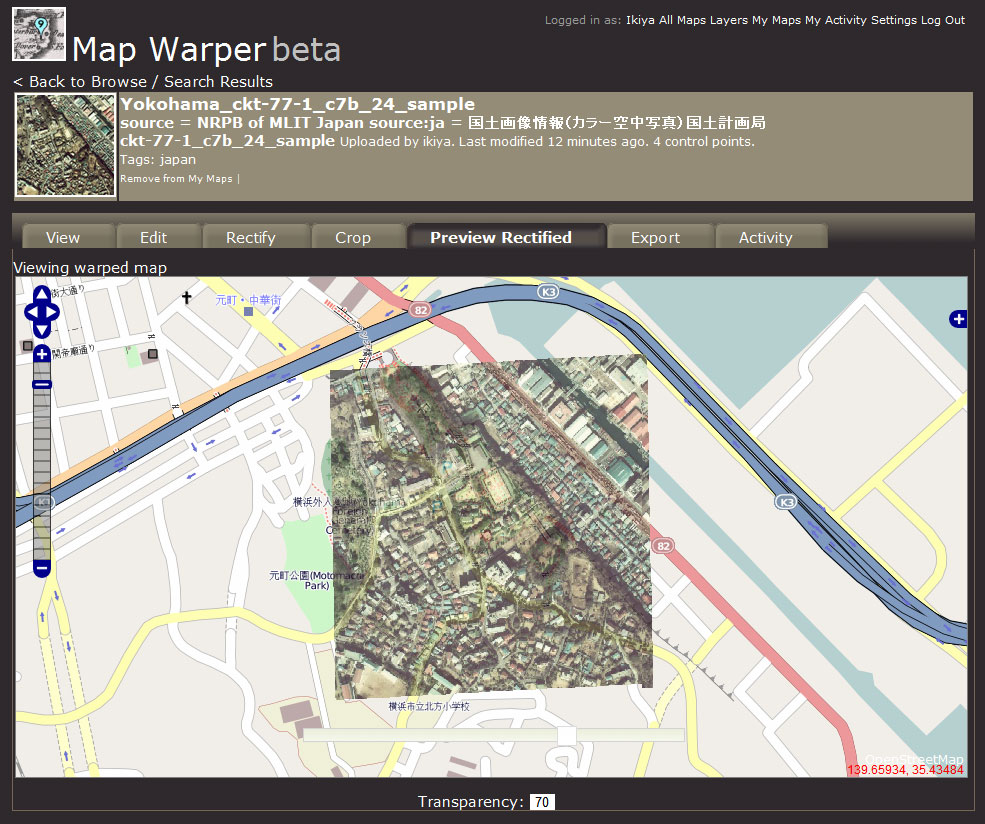Click the vertical zoom bar track
The image size is (985, 824).
[42, 462]
